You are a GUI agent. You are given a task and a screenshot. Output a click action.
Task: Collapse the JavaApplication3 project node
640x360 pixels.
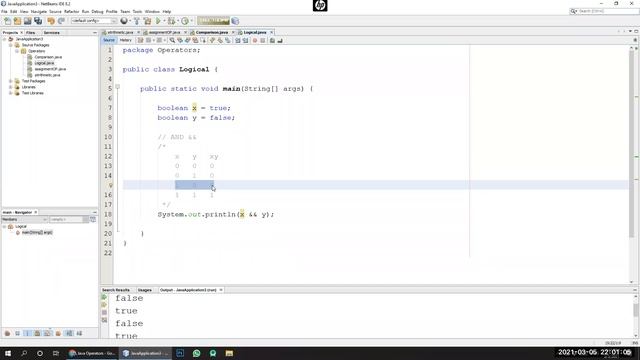[4, 39]
